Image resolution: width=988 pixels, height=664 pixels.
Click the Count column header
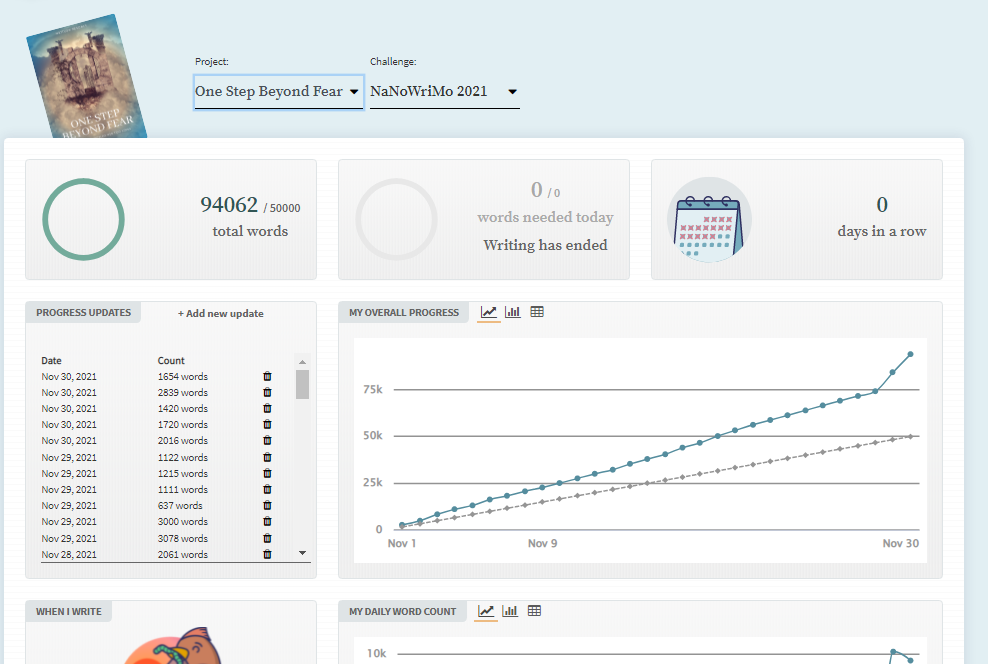[171, 361]
